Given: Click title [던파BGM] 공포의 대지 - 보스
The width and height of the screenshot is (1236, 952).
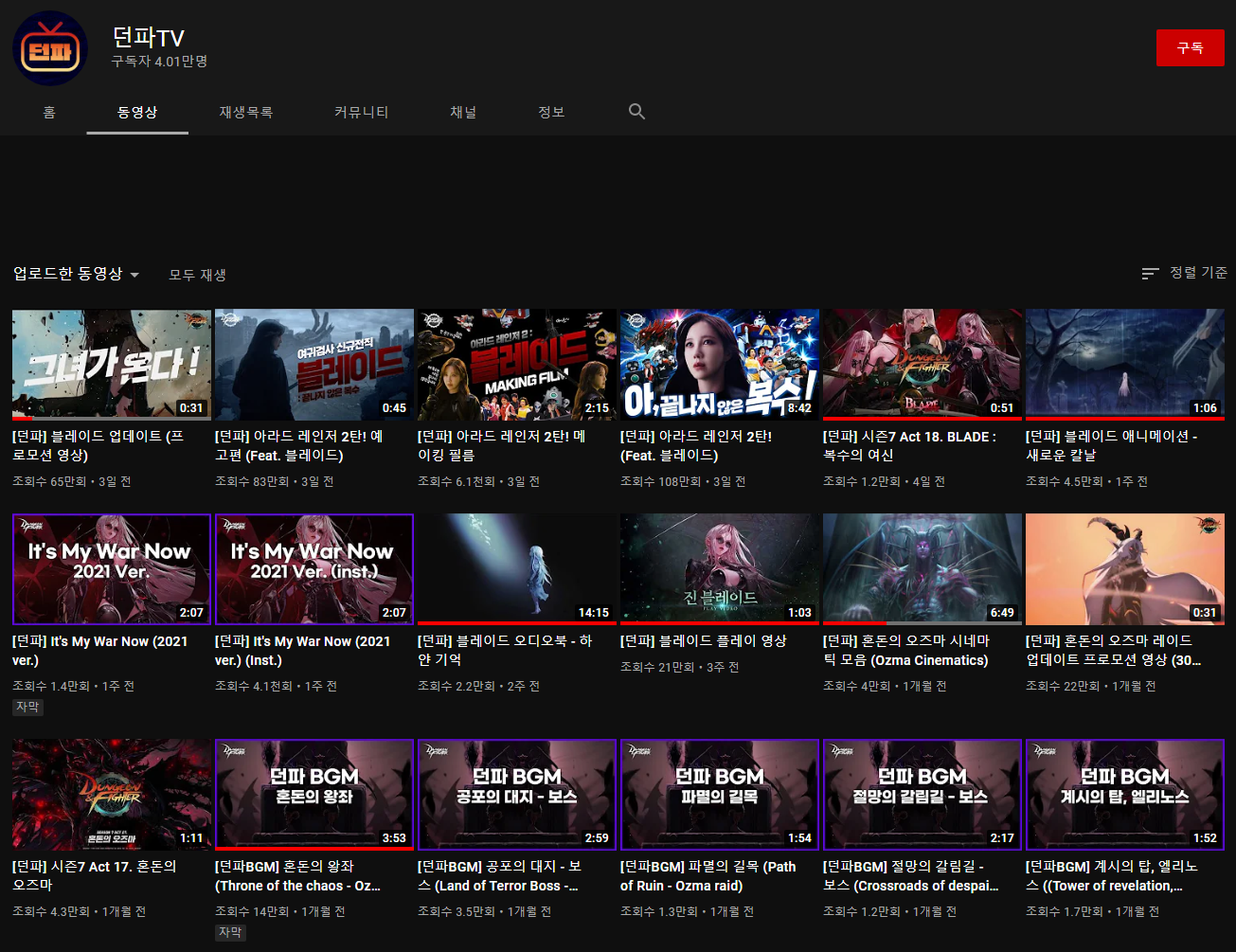Looking at the screenshot, I should (500, 876).
